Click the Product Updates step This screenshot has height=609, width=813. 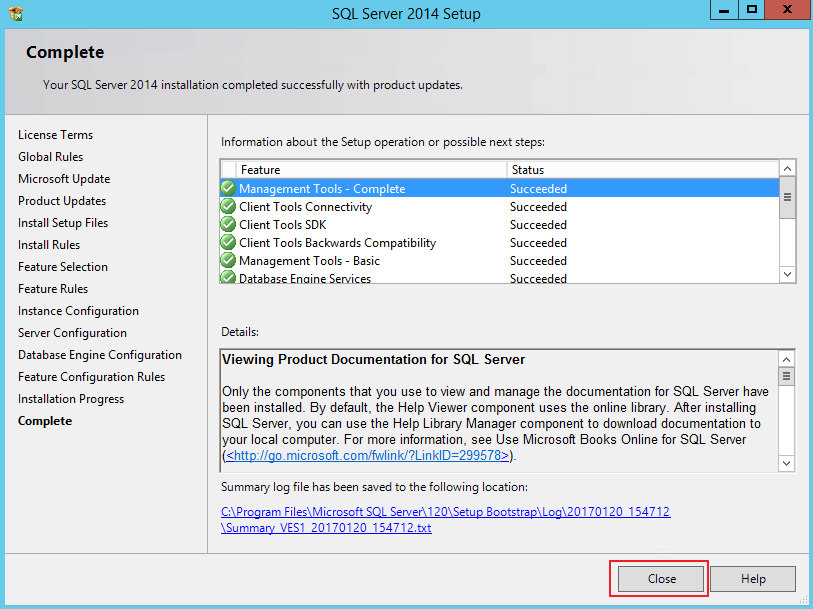coord(62,201)
